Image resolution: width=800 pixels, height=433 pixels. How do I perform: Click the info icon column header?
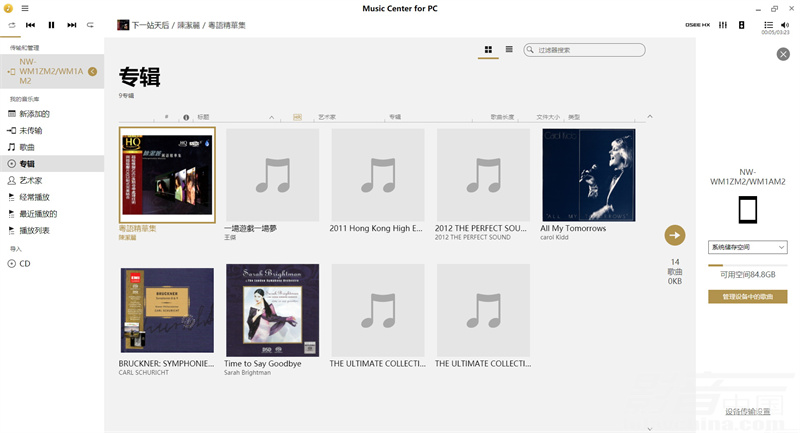[186, 117]
